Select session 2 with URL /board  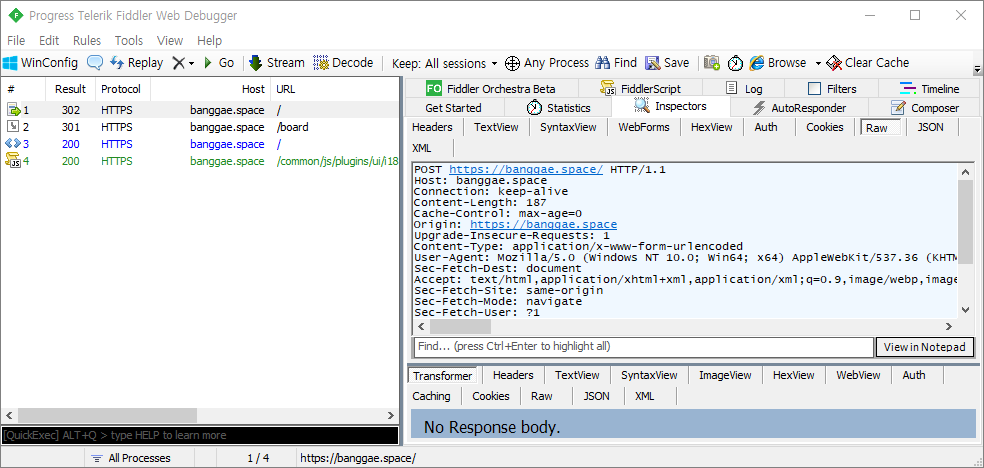point(200,127)
